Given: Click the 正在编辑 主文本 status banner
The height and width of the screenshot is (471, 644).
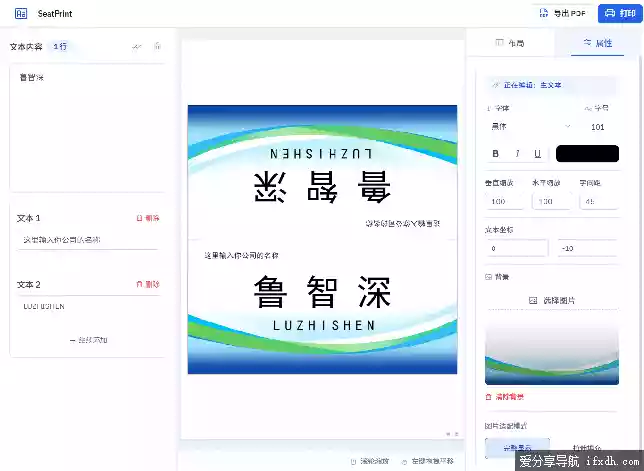Looking at the screenshot, I should (551, 85).
